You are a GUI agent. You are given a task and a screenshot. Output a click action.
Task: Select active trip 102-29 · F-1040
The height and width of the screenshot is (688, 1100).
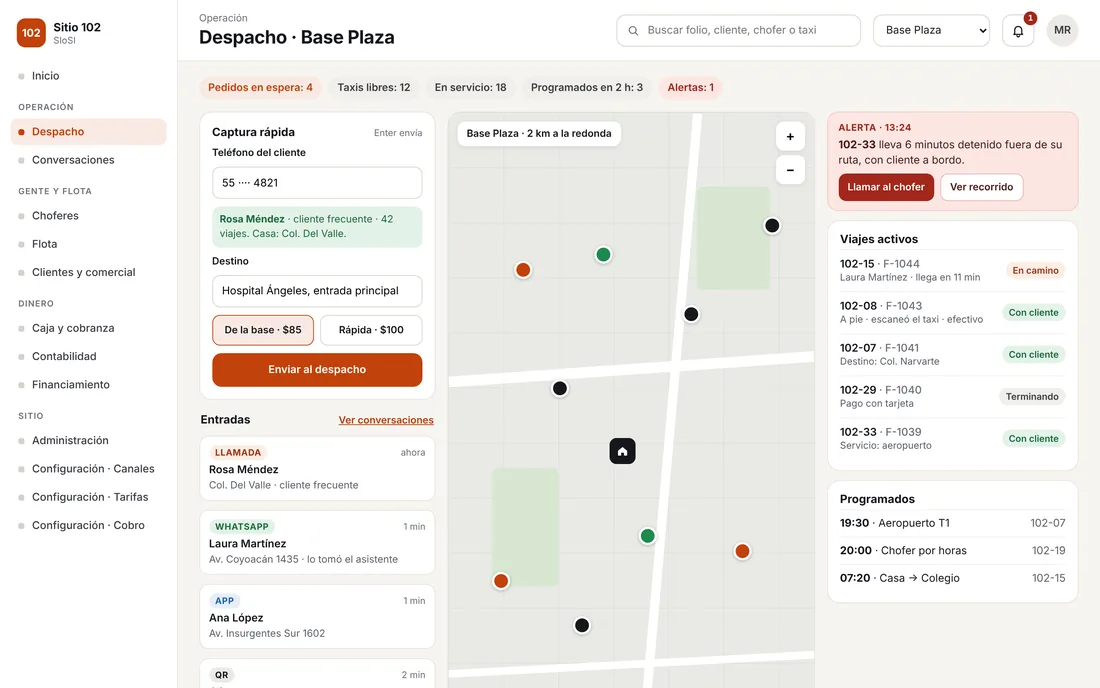[953, 397]
